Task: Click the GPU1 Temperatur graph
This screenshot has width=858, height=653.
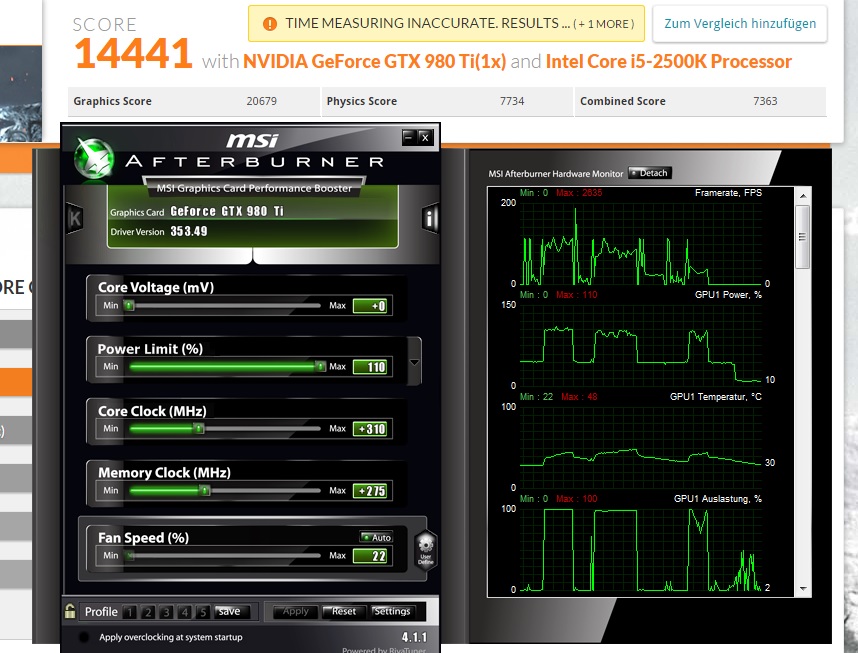Action: point(641,447)
